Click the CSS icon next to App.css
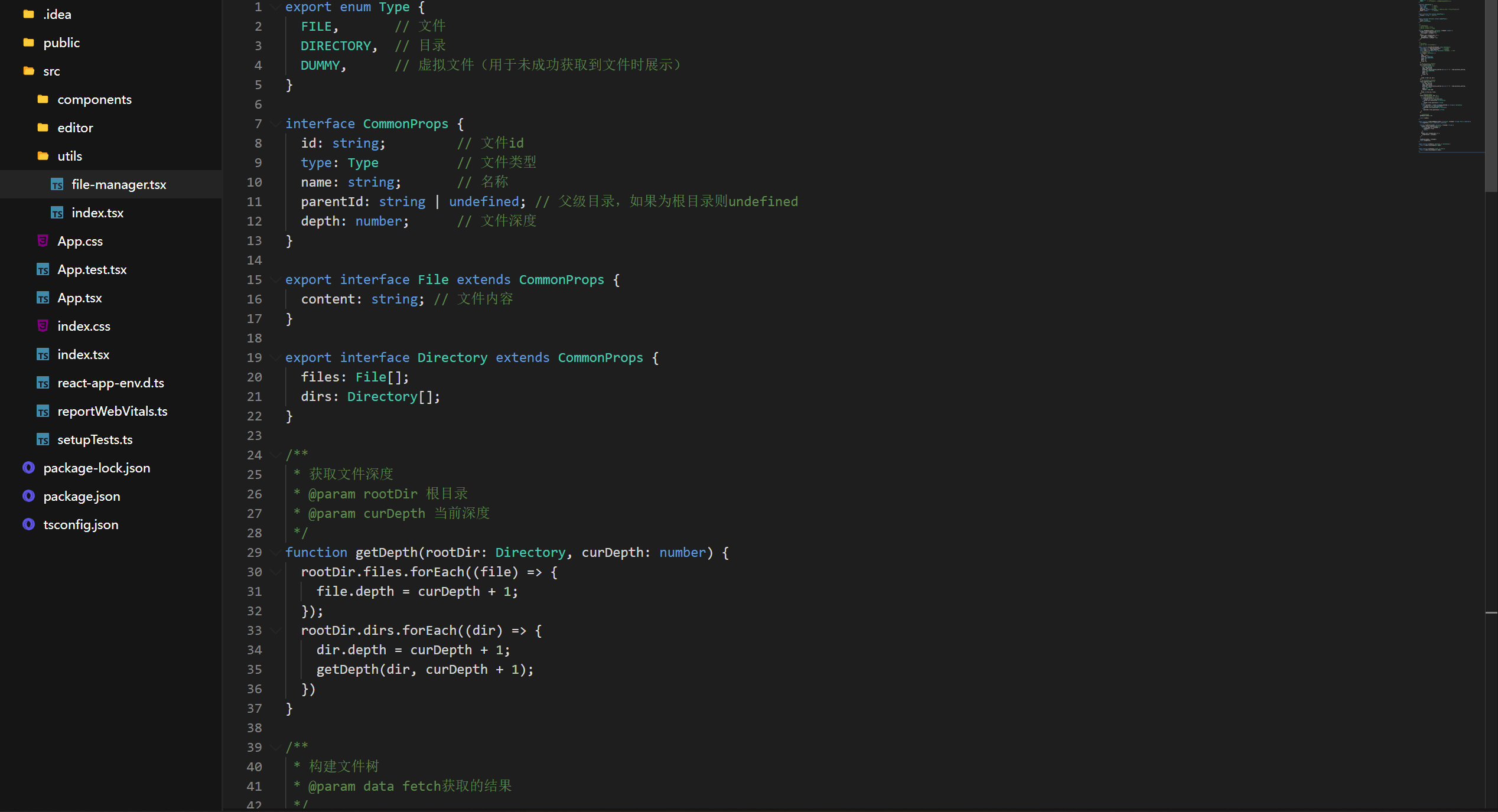This screenshot has width=1498, height=812. pos(43,241)
